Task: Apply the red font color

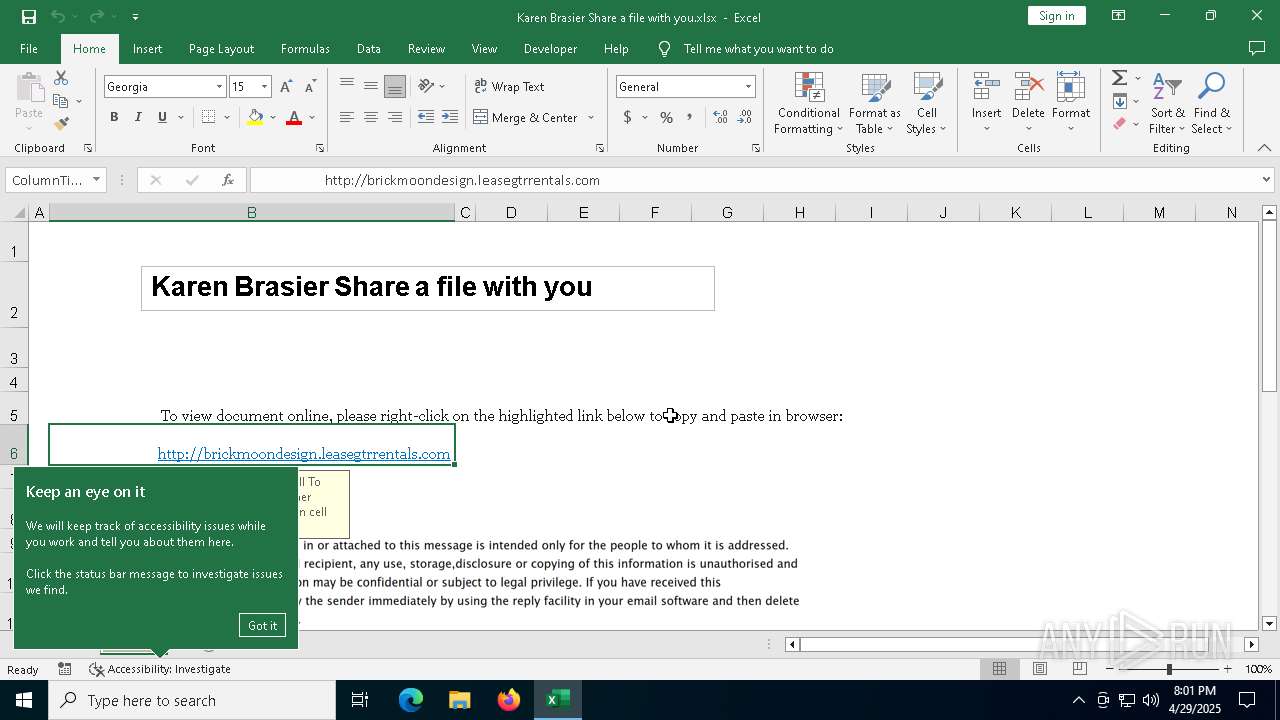Action: (294, 117)
